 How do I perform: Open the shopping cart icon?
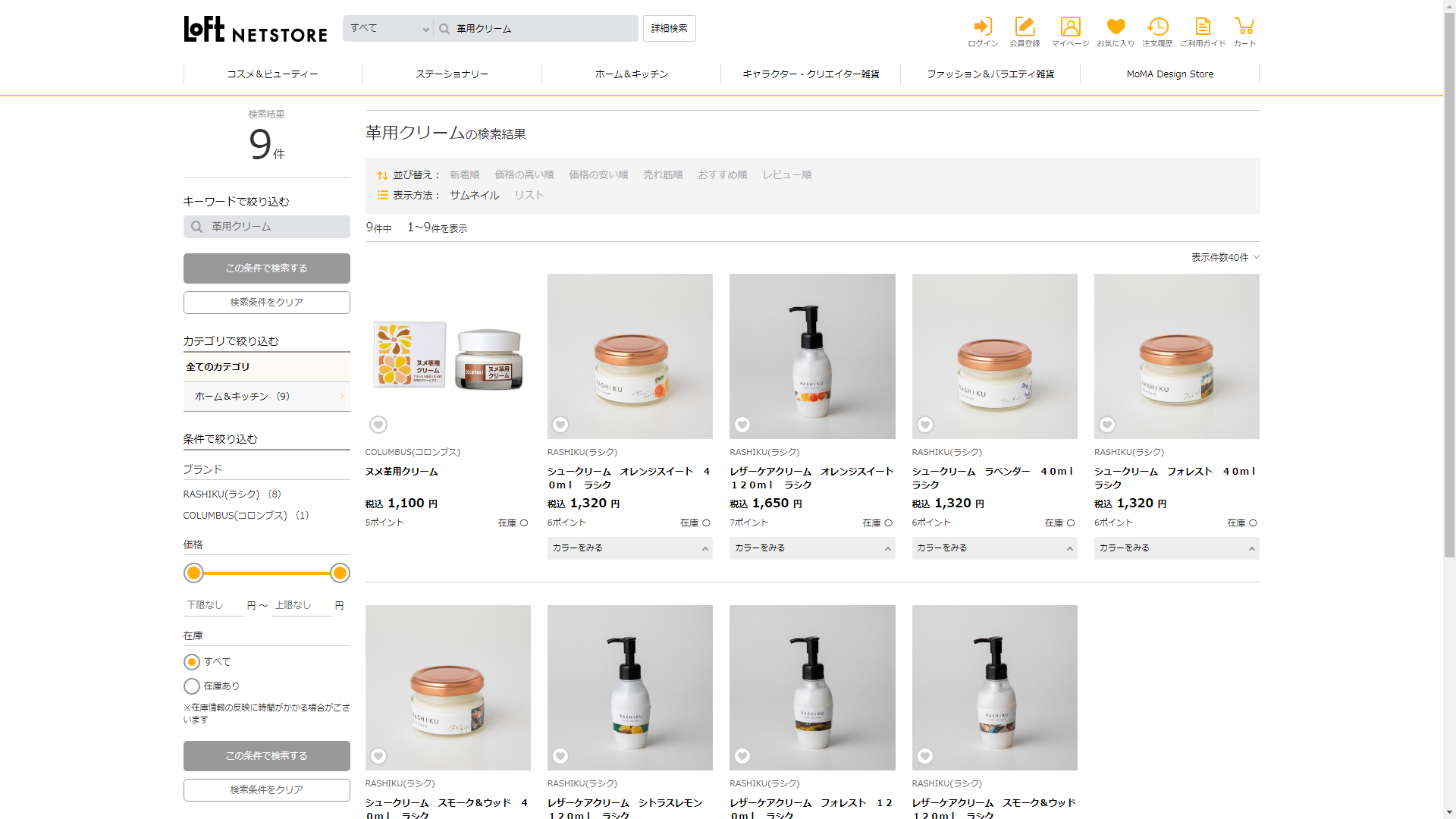coord(1244,27)
